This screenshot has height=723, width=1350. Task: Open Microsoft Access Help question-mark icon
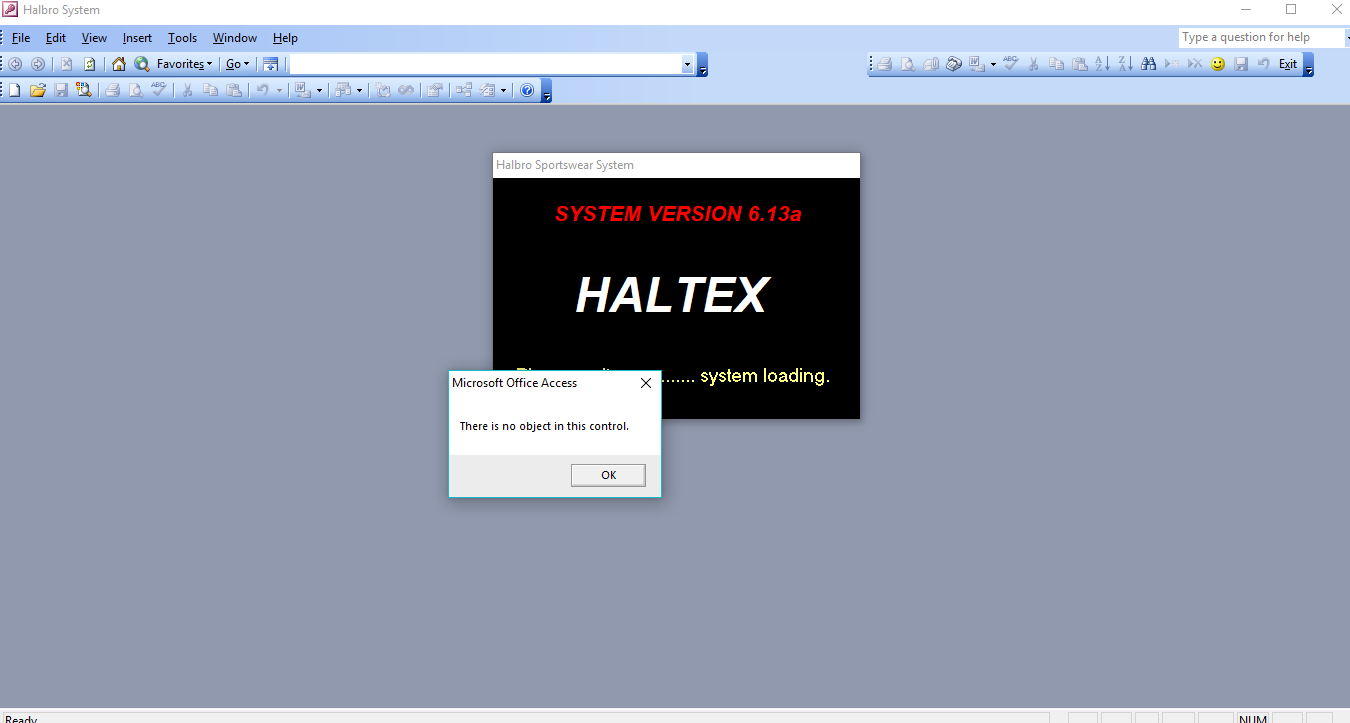(527, 90)
